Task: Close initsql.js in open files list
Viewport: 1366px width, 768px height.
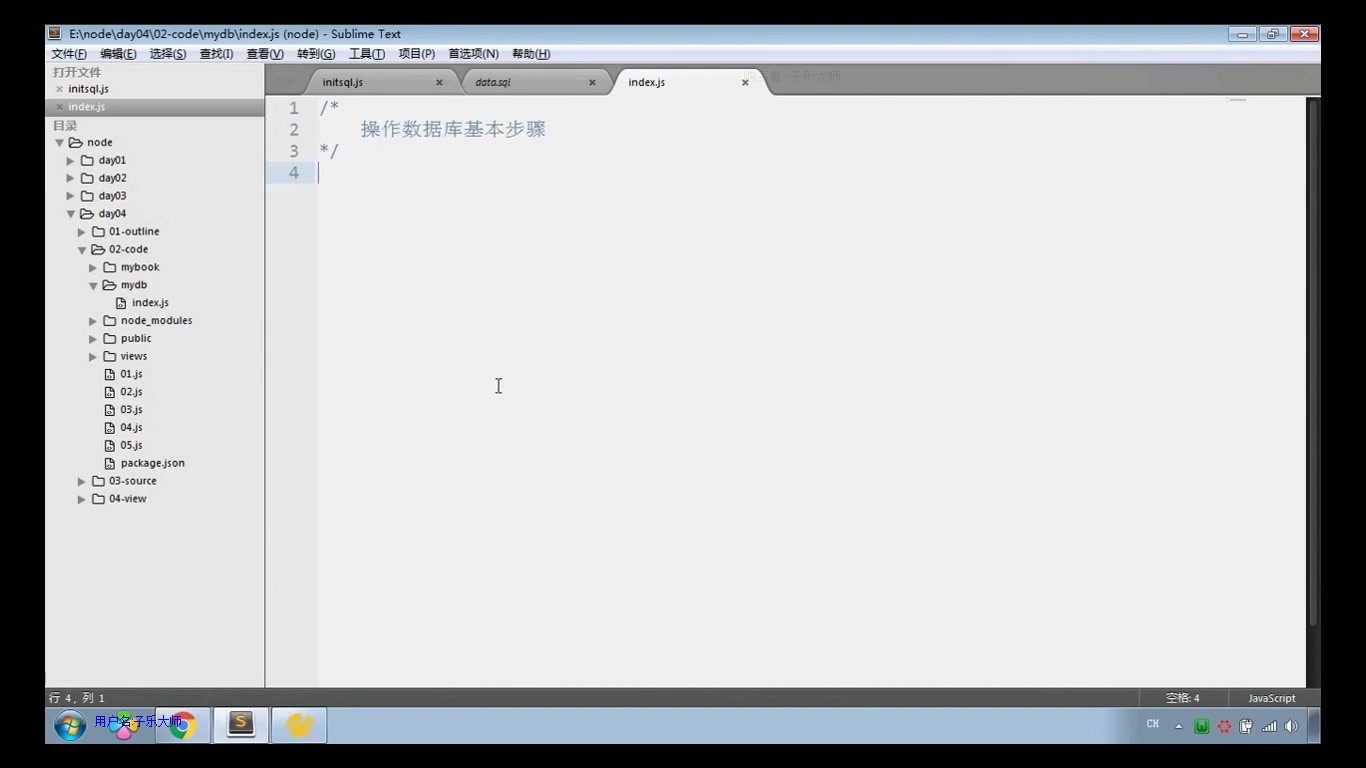Action: tap(59, 89)
